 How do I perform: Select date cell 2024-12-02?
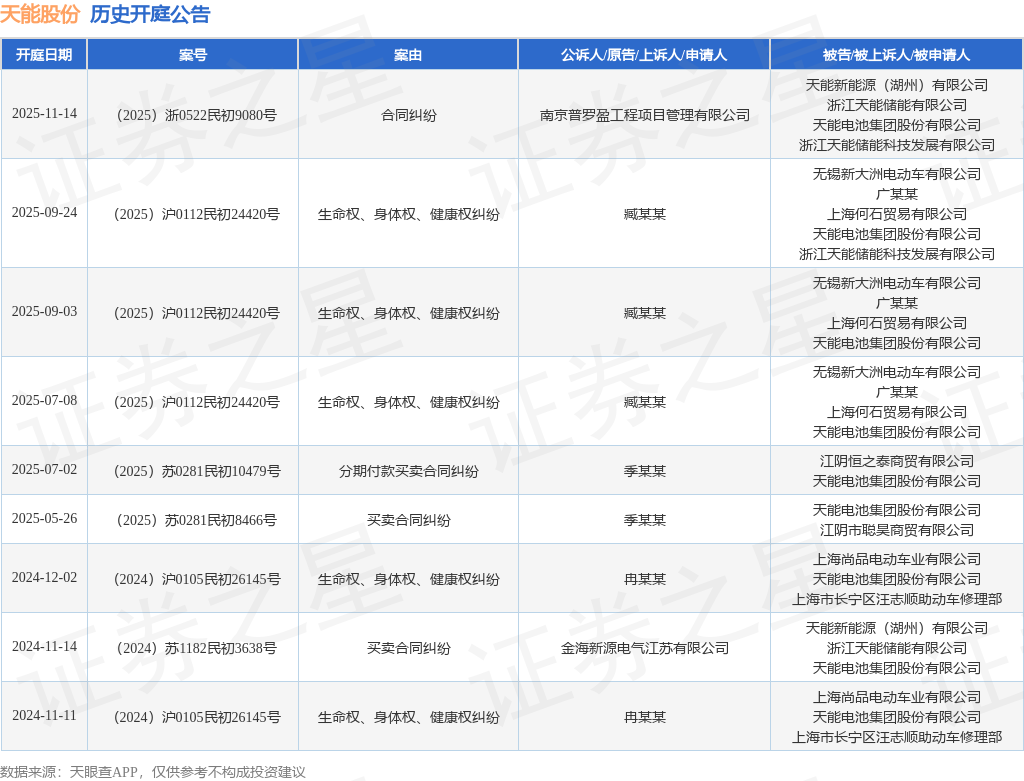[44, 578]
